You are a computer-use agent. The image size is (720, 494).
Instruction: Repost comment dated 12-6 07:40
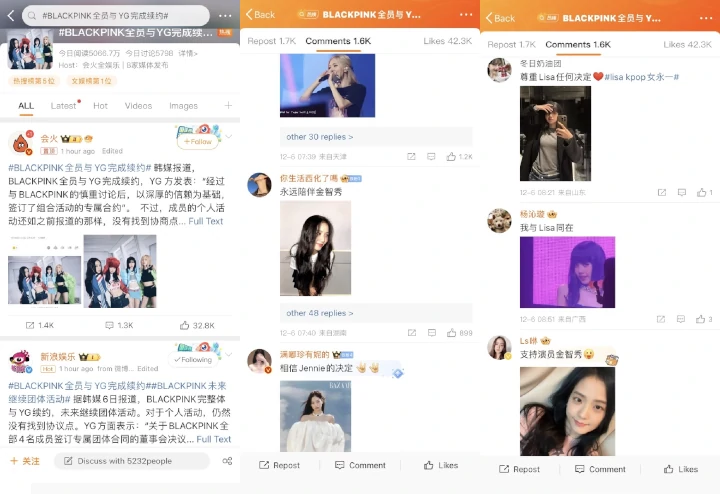(412, 333)
